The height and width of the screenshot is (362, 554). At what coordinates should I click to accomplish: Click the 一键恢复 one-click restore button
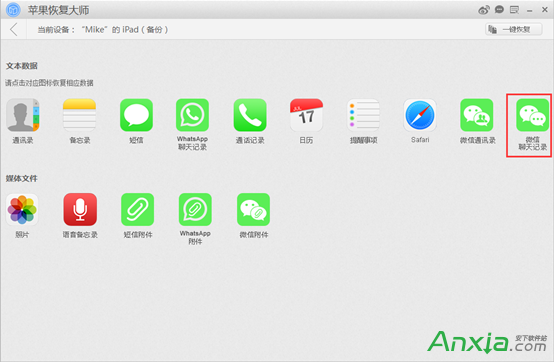click(x=514, y=29)
